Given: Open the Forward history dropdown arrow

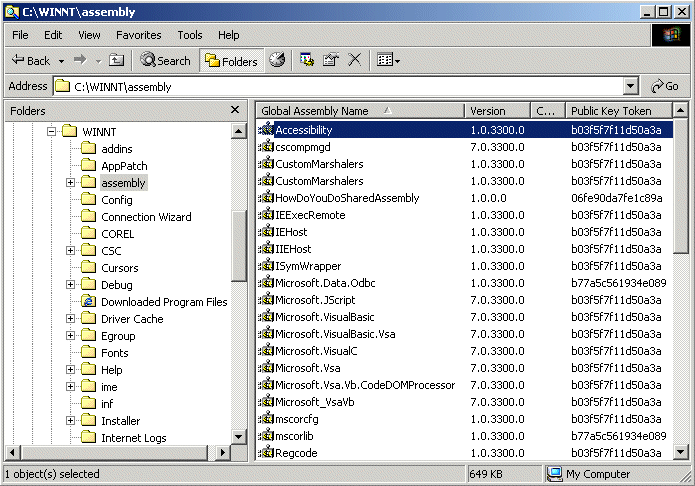Looking at the screenshot, I should [98, 61].
